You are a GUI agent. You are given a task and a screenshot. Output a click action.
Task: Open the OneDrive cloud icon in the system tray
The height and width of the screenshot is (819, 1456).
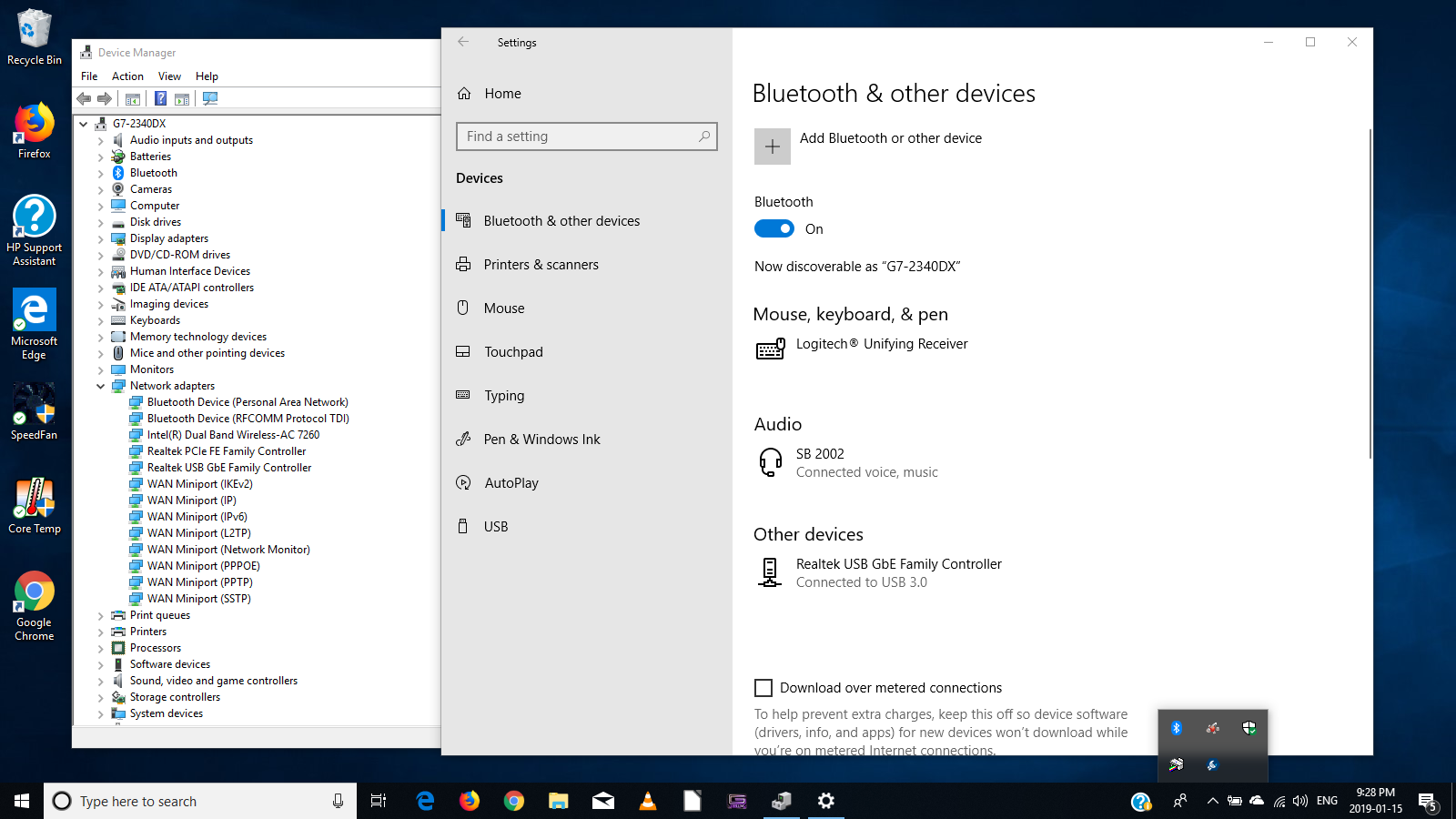1257,801
